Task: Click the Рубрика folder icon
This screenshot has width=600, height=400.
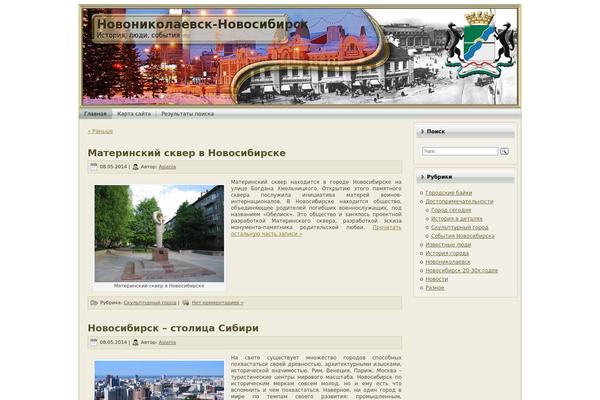Action: pos(93,302)
